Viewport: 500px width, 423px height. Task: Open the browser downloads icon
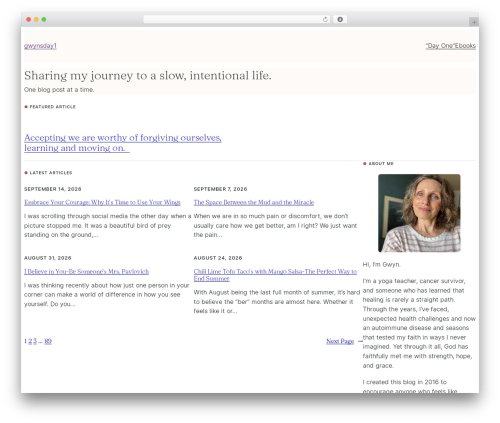(x=340, y=20)
